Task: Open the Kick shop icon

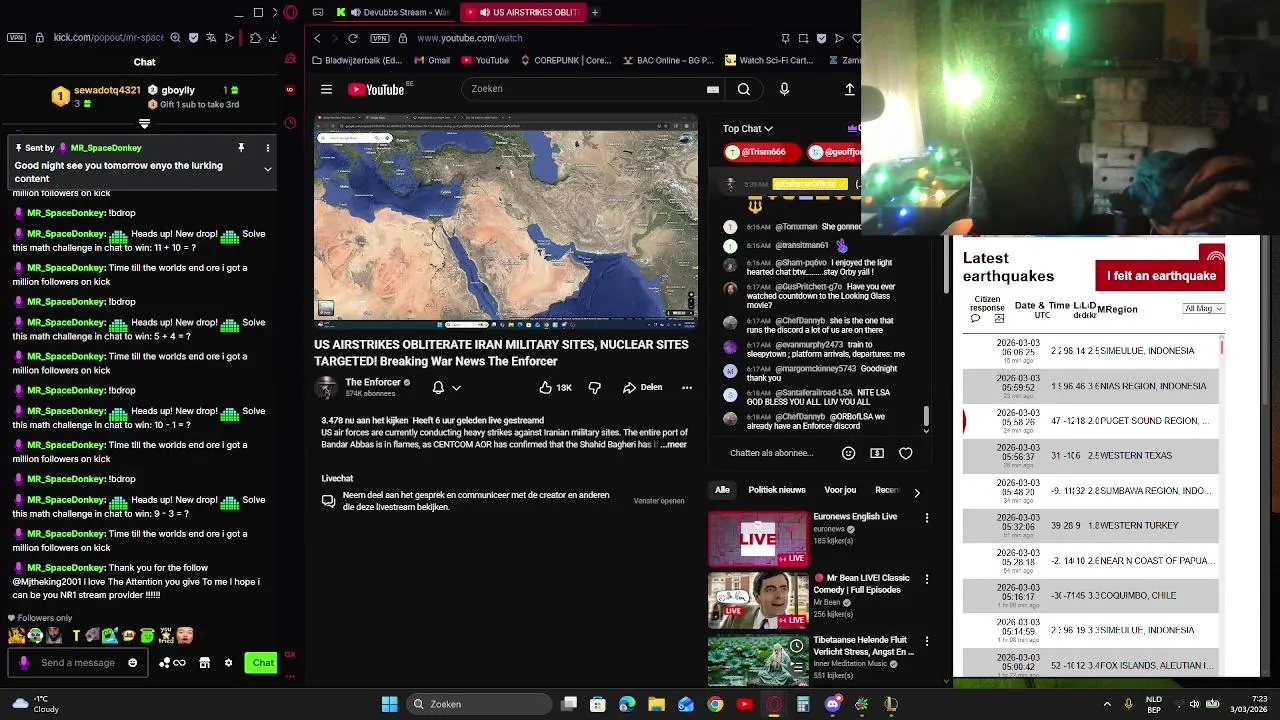Action: click(x=204, y=662)
